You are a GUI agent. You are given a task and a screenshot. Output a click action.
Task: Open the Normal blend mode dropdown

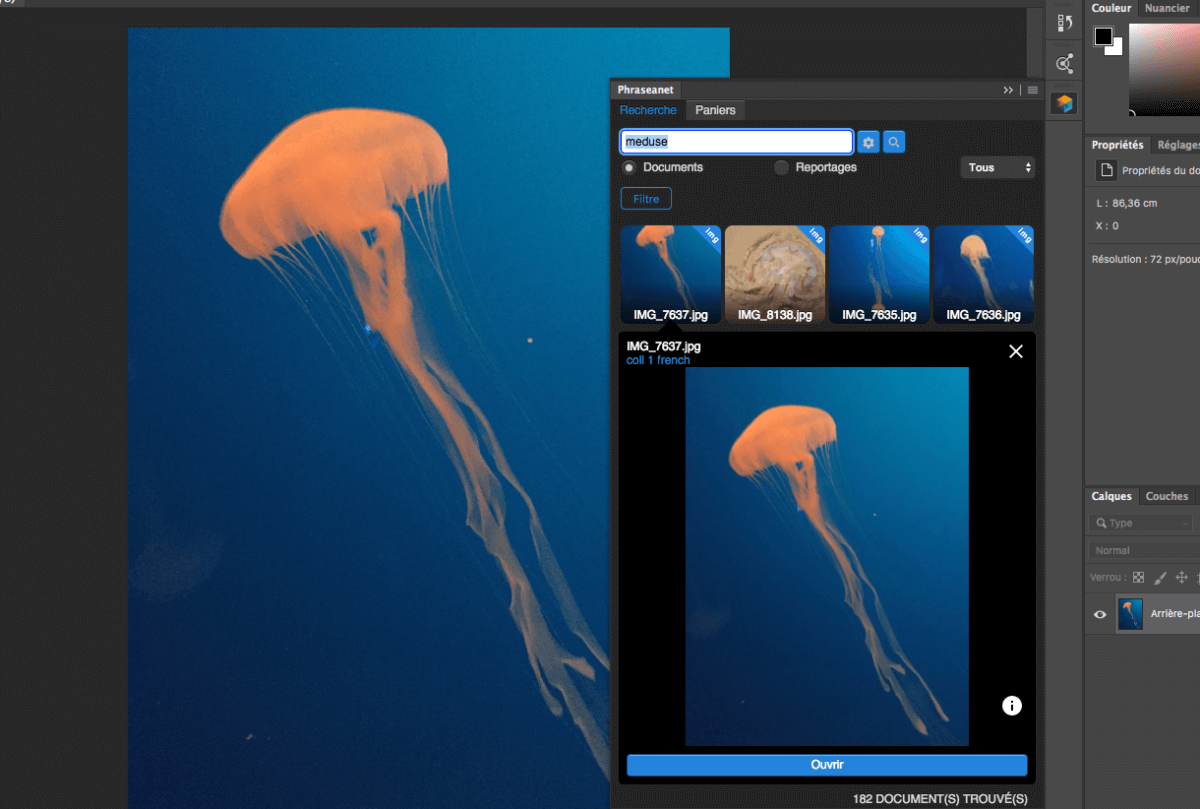[x=1140, y=549]
